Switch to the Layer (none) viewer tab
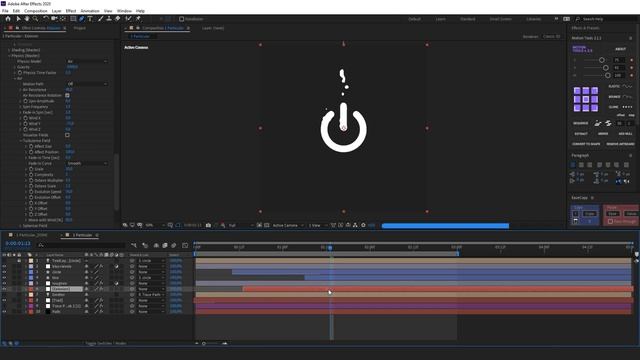Screen dimensions: 640x360 (213, 28)
